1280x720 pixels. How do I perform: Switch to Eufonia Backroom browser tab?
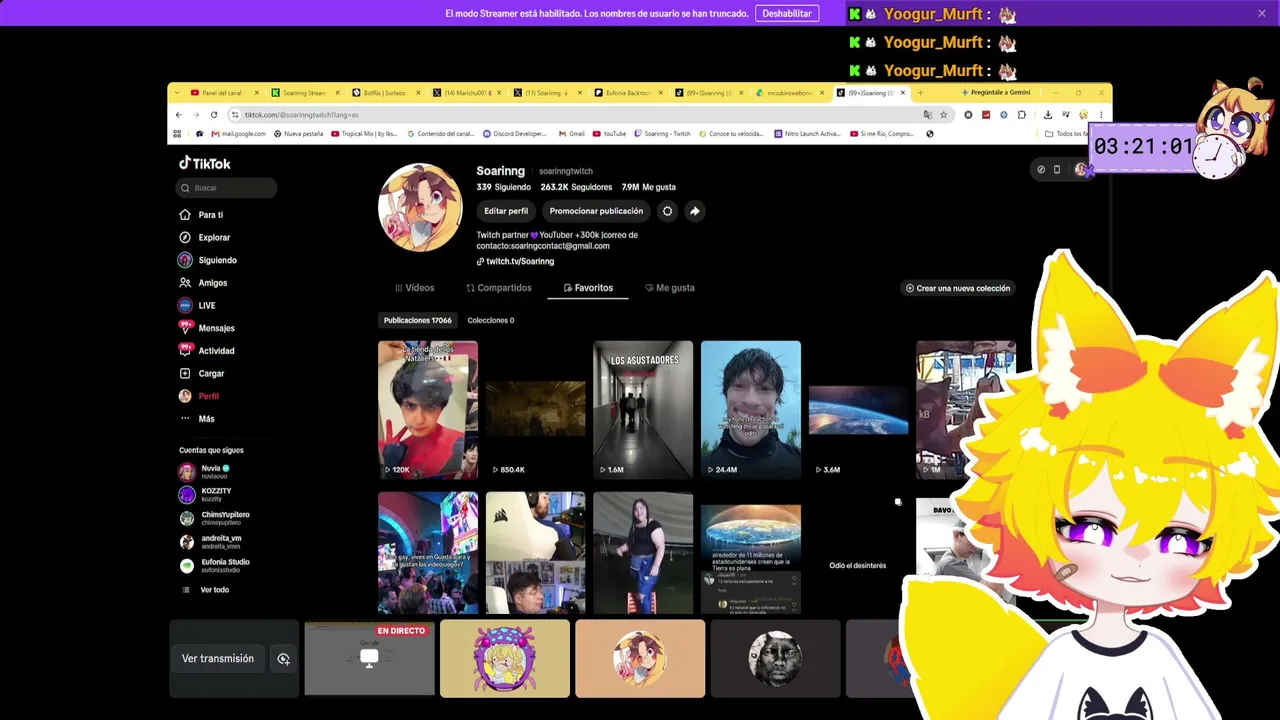pyautogui.click(x=628, y=93)
